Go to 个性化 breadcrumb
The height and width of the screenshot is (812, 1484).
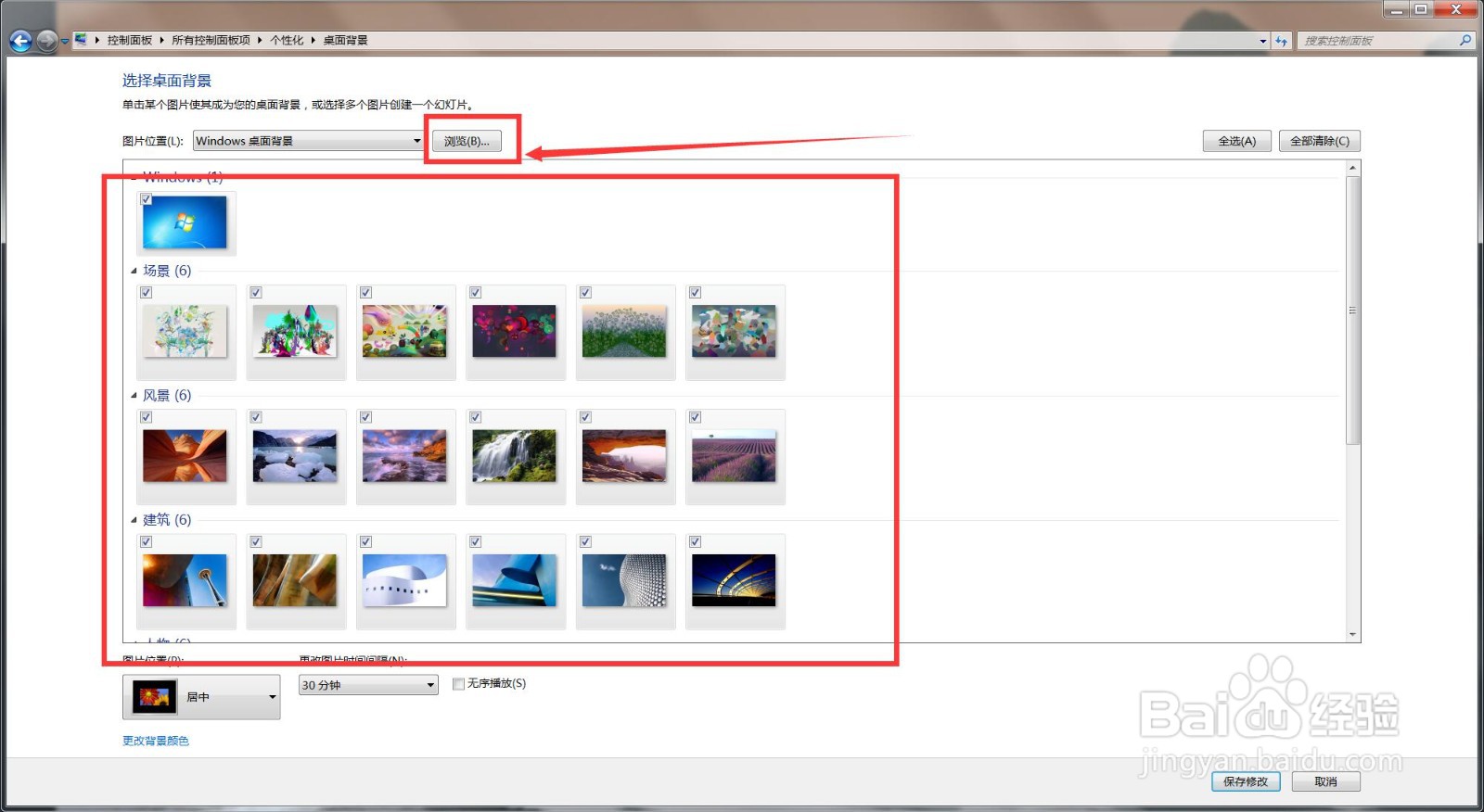click(287, 40)
